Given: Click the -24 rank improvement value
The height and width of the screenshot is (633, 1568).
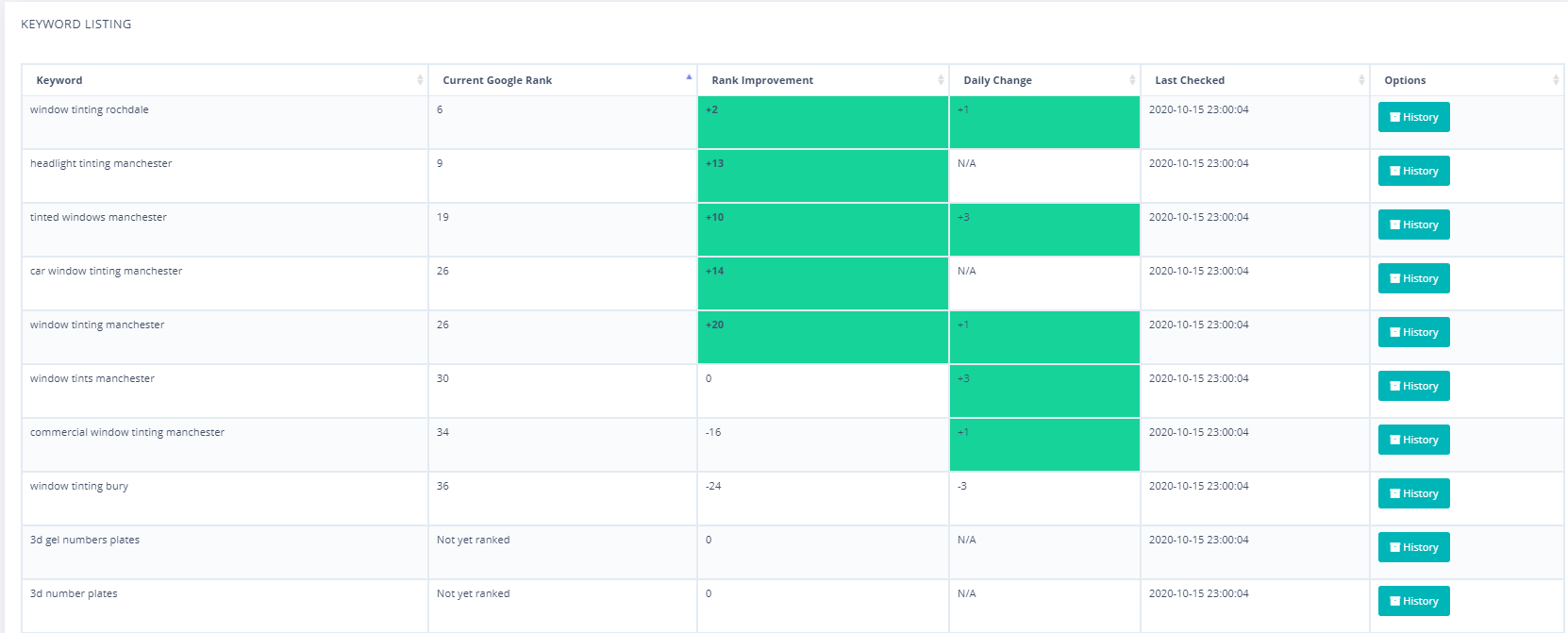Looking at the screenshot, I should (x=713, y=486).
